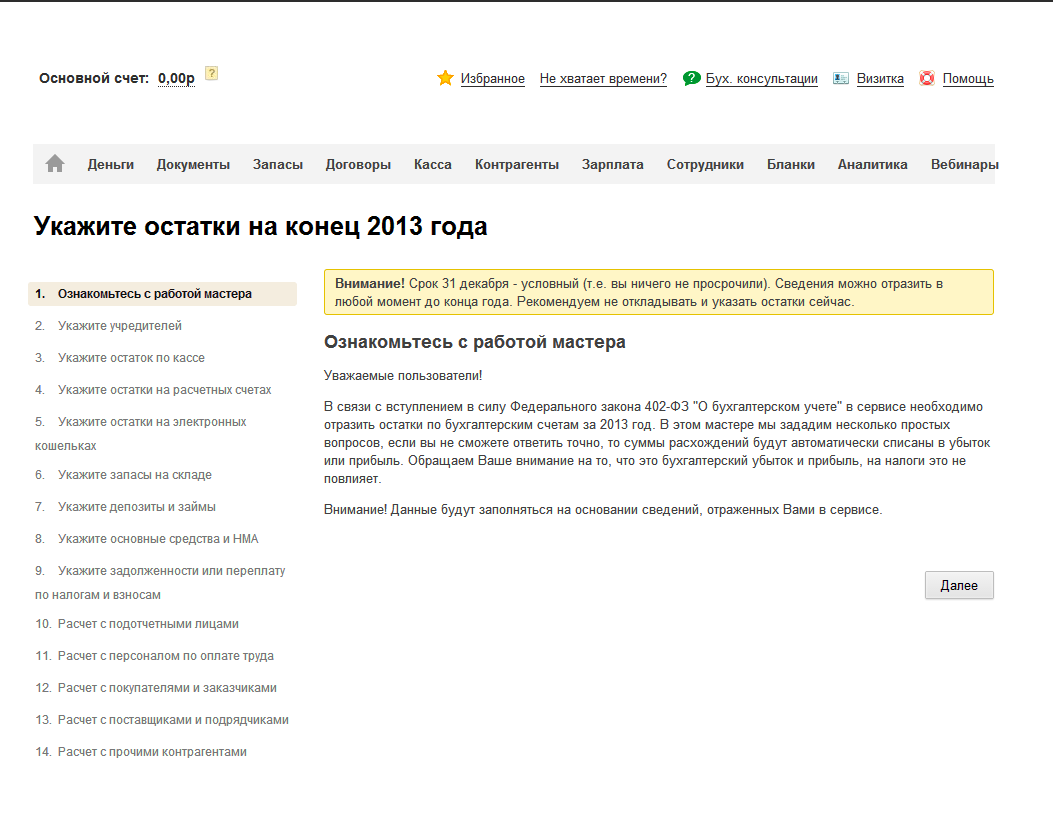This screenshot has height=818, width=1053.
Task: Select step 14 Расчет с прочими контрагентами
Action: (141, 752)
